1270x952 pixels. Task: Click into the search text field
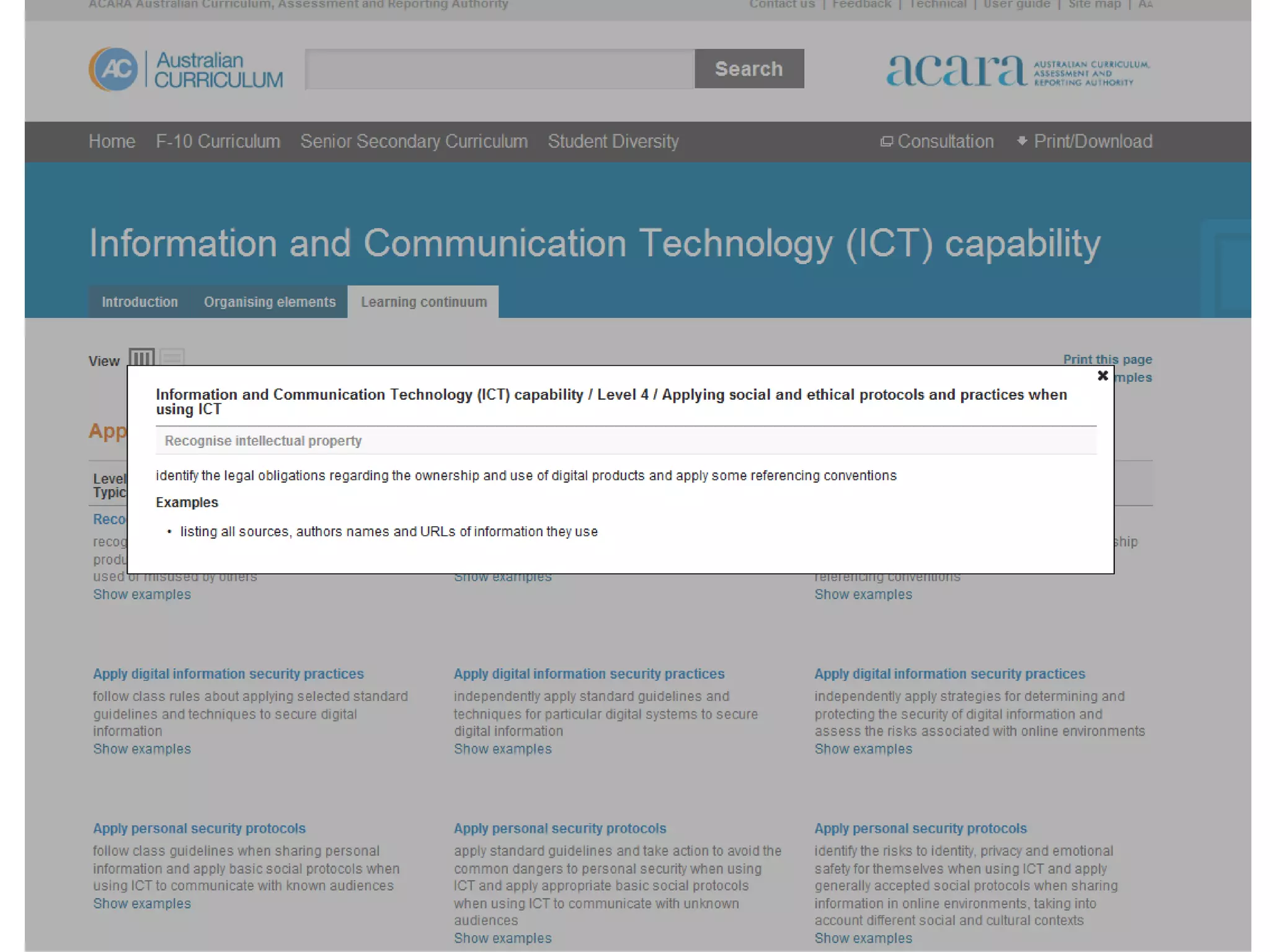499,69
